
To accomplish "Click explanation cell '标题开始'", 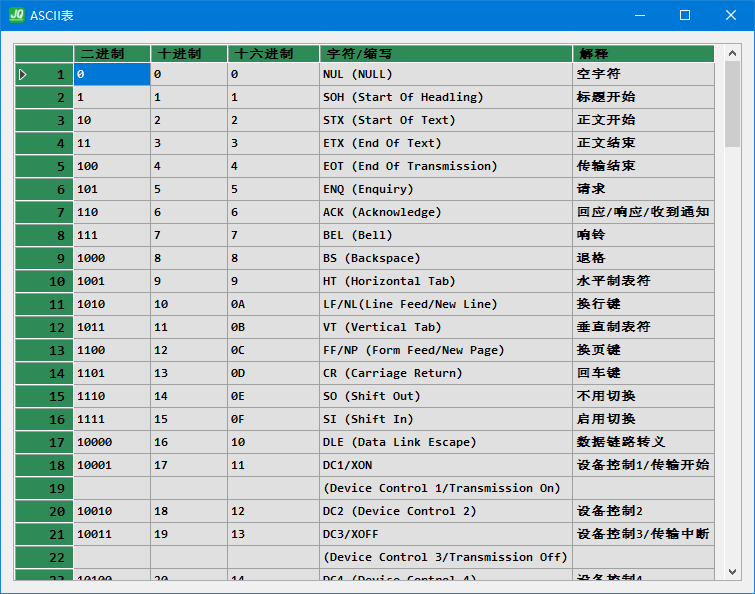I will [643, 97].
